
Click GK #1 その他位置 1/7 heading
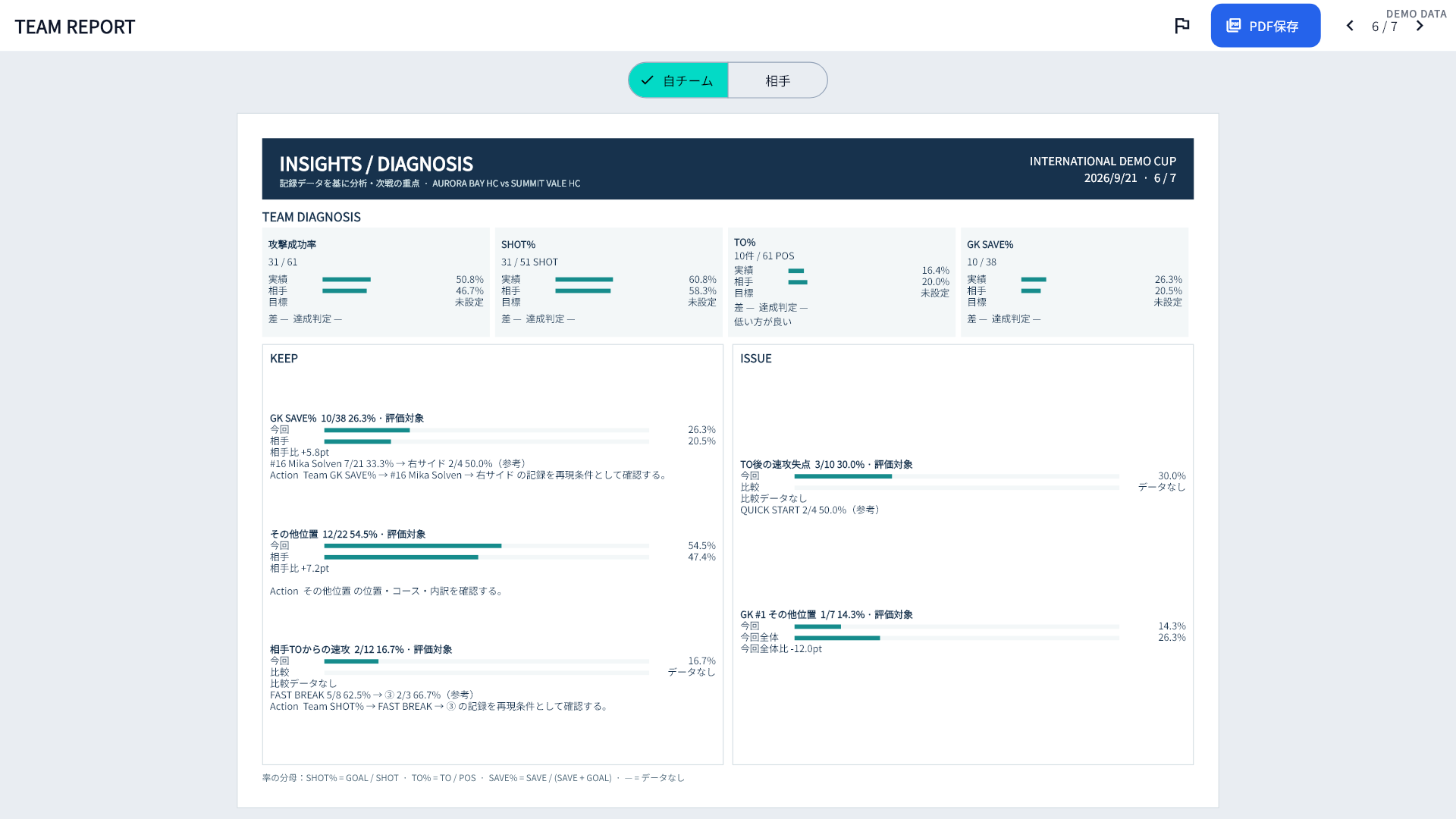coord(826,614)
